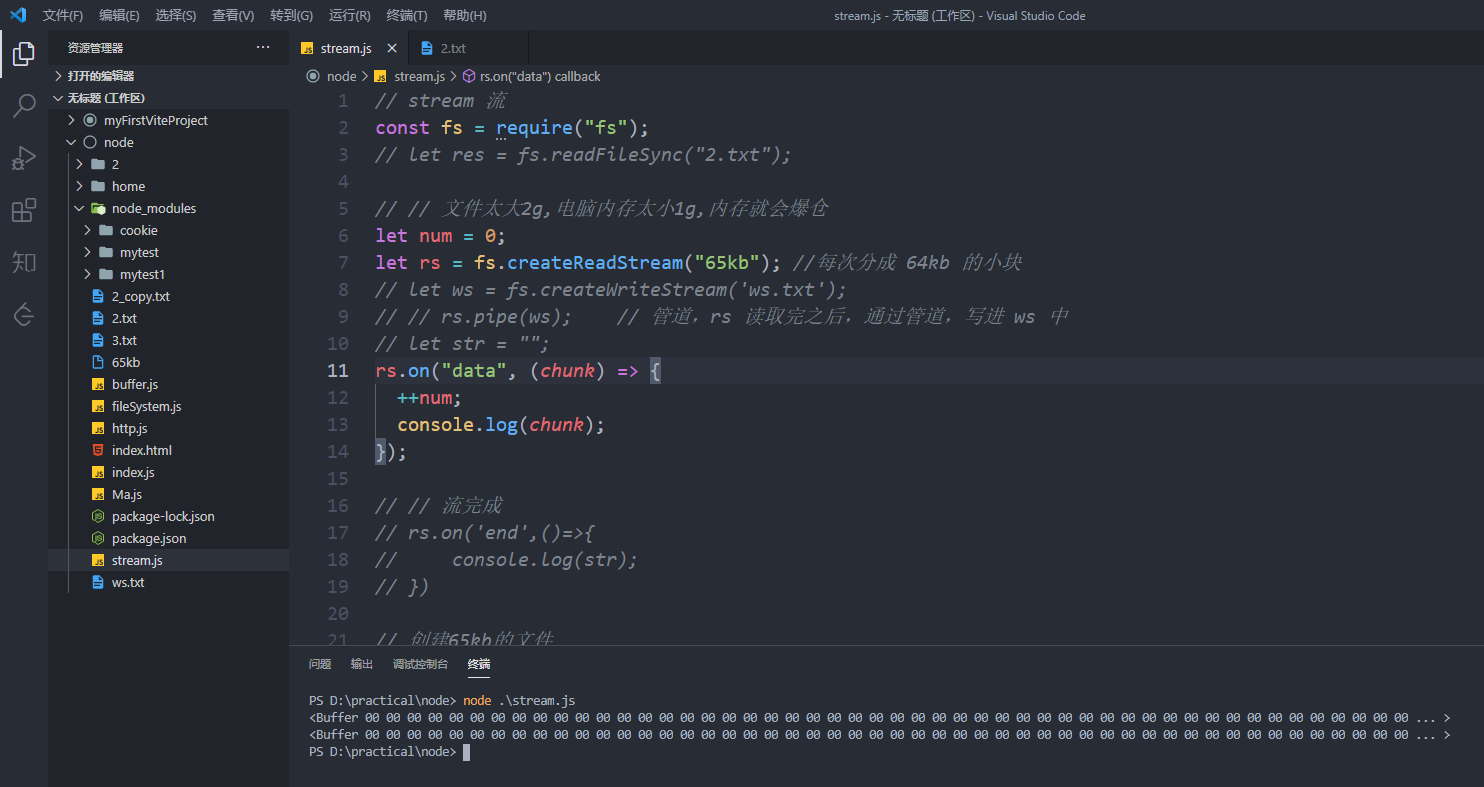Click the node breadcrumb item
The image size is (1484, 787).
tap(341, 76)
